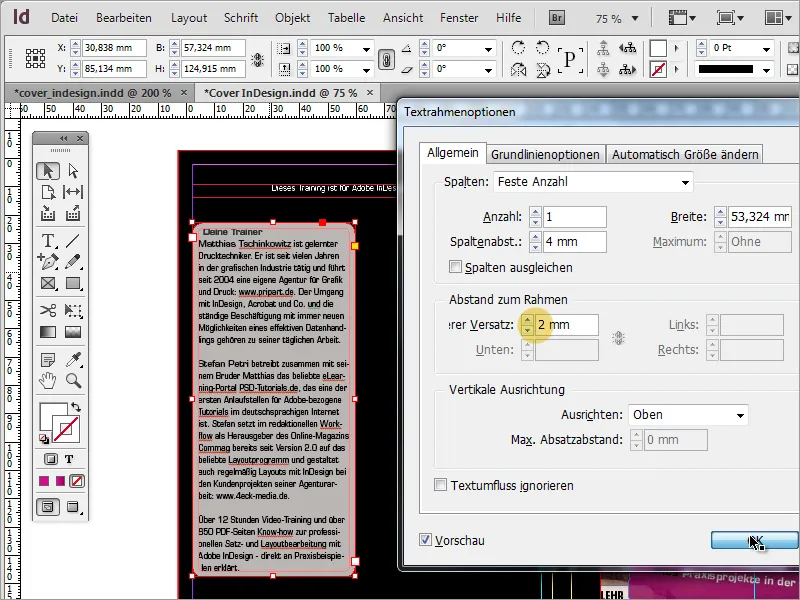This screenshot has height=600, width=800.
Task: Toggle constrain width and height link icon
Action: coord(257,60)
